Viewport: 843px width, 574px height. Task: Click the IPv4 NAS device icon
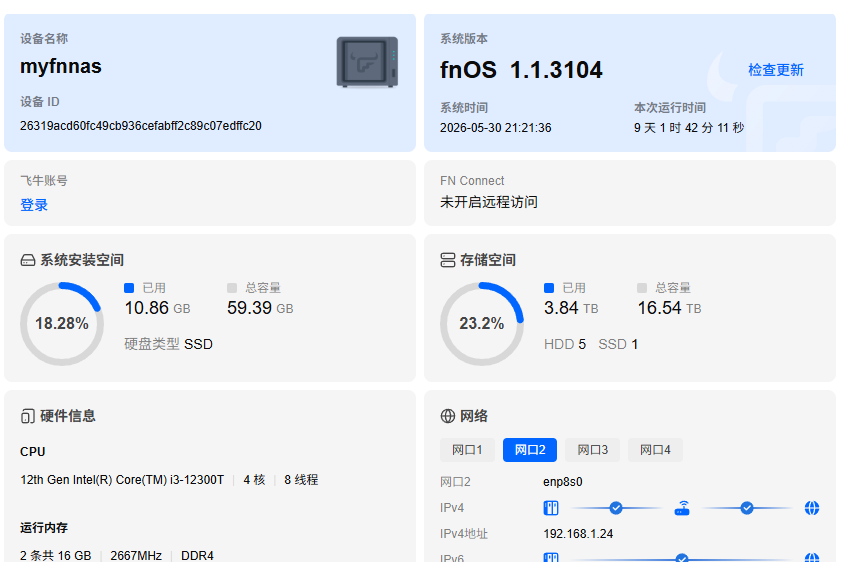(x=551, y=508)
